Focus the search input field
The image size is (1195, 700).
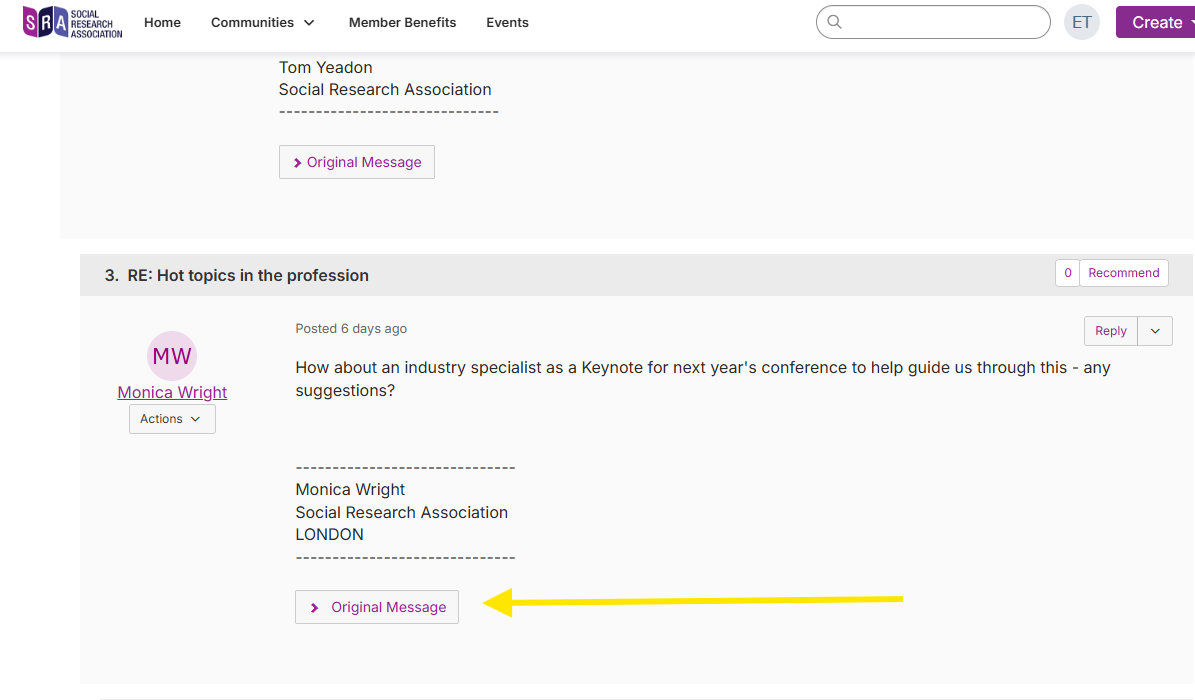click(934, 22)
